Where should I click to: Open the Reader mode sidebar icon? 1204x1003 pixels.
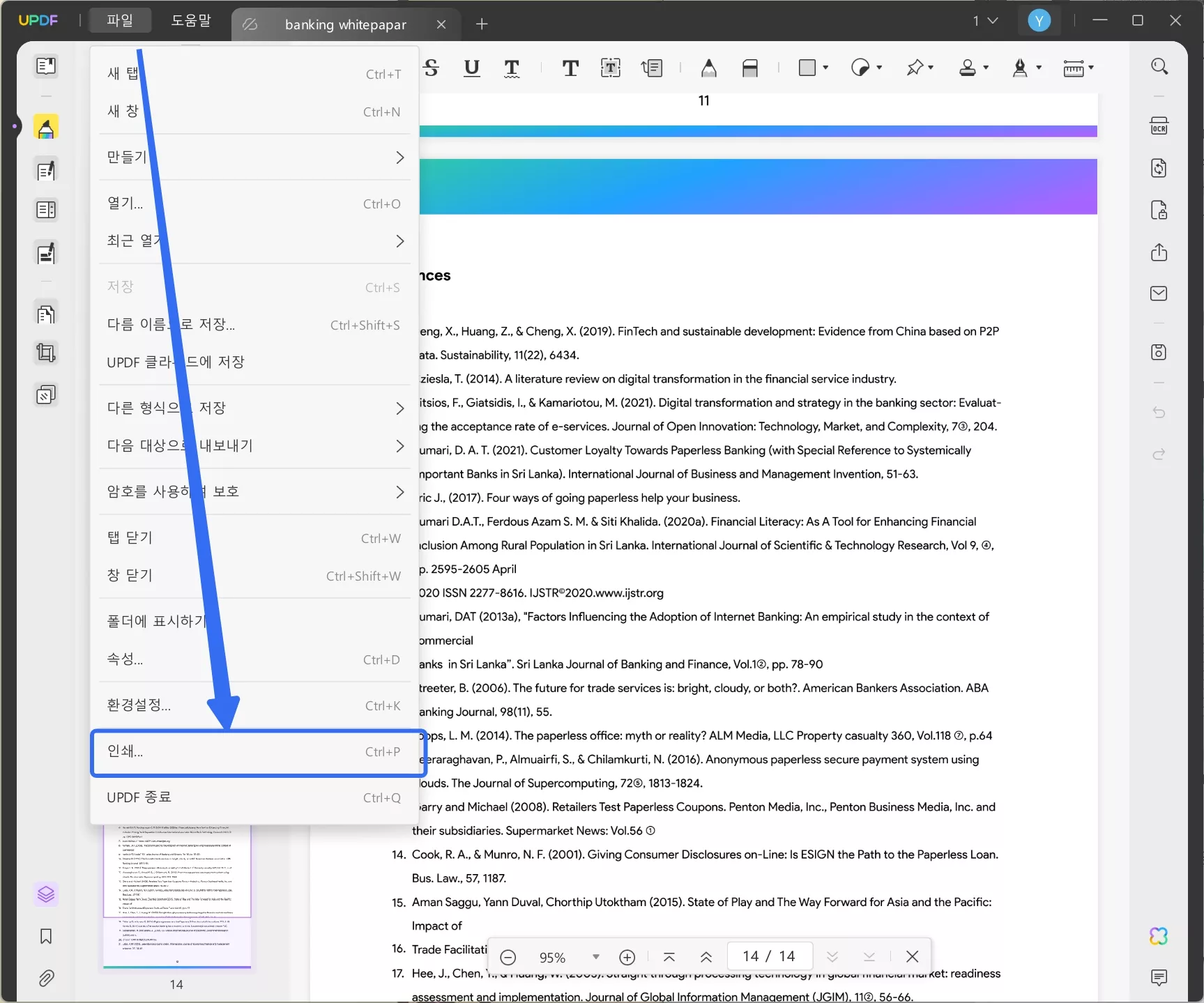46,66
